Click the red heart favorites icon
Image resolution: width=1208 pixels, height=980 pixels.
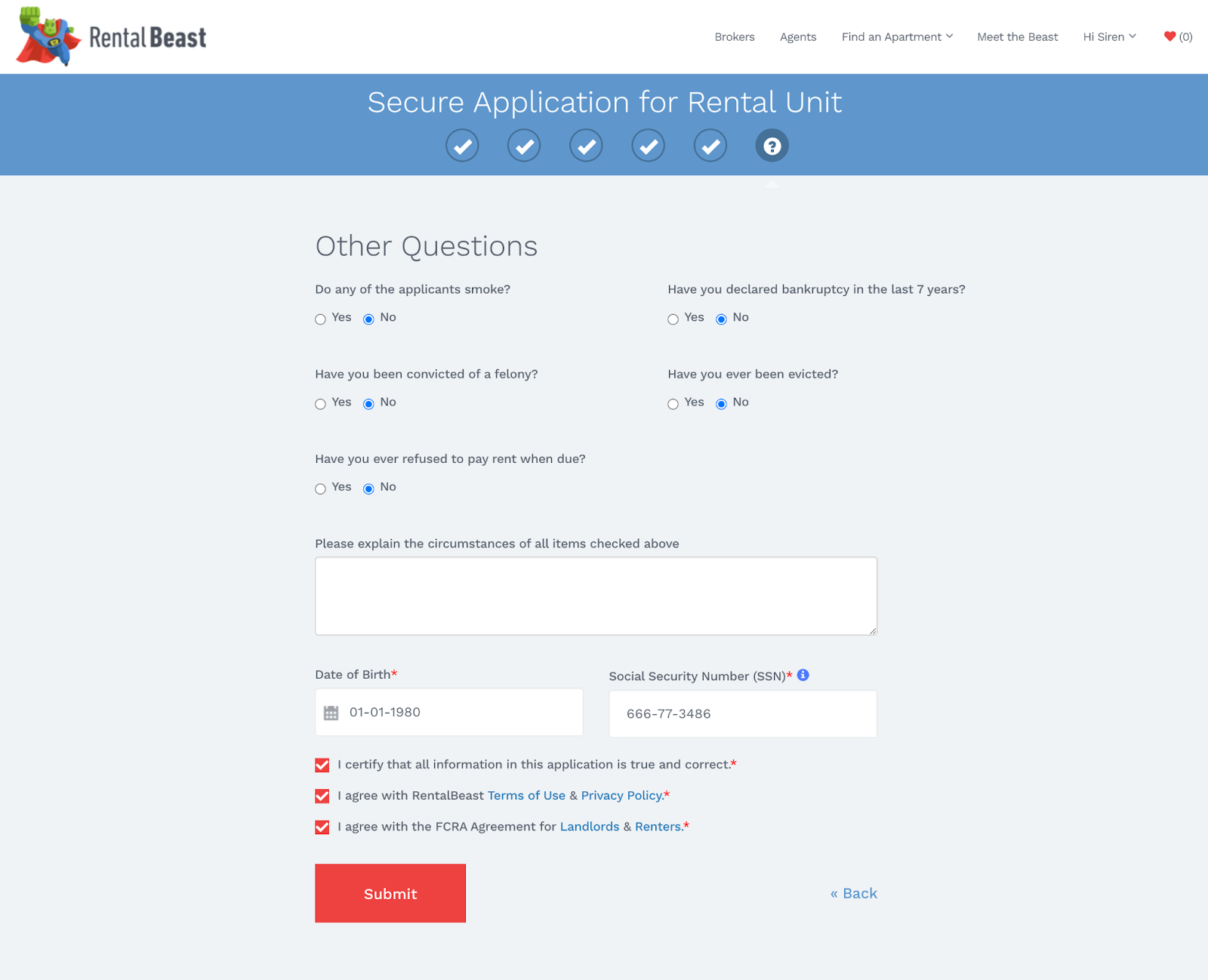click(1169, 36)
